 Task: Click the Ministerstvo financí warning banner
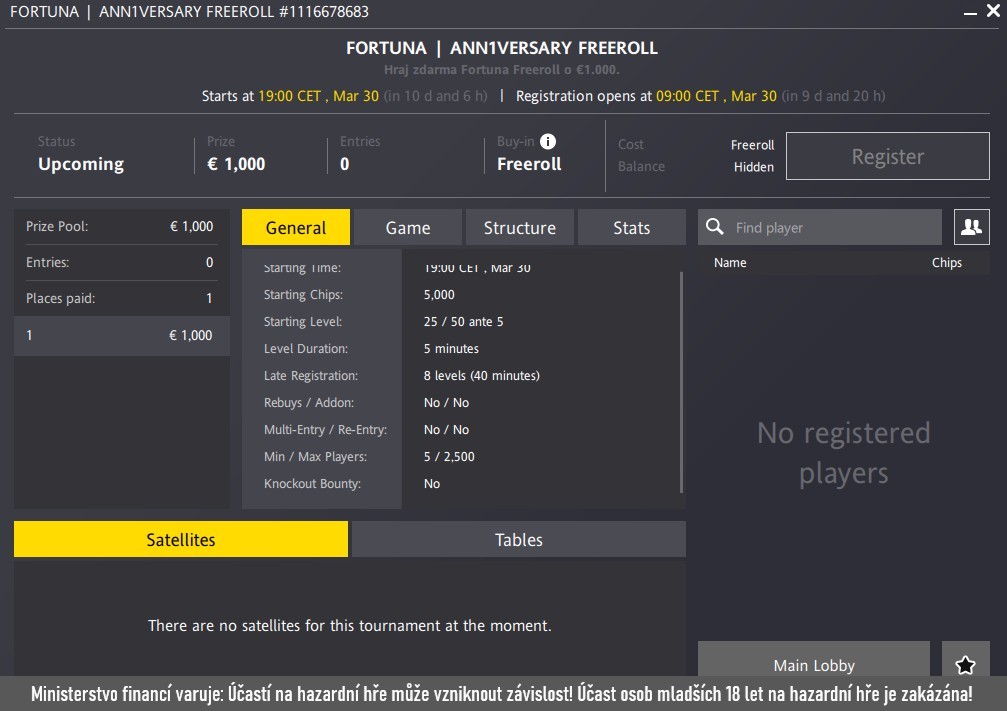point(504,694)
